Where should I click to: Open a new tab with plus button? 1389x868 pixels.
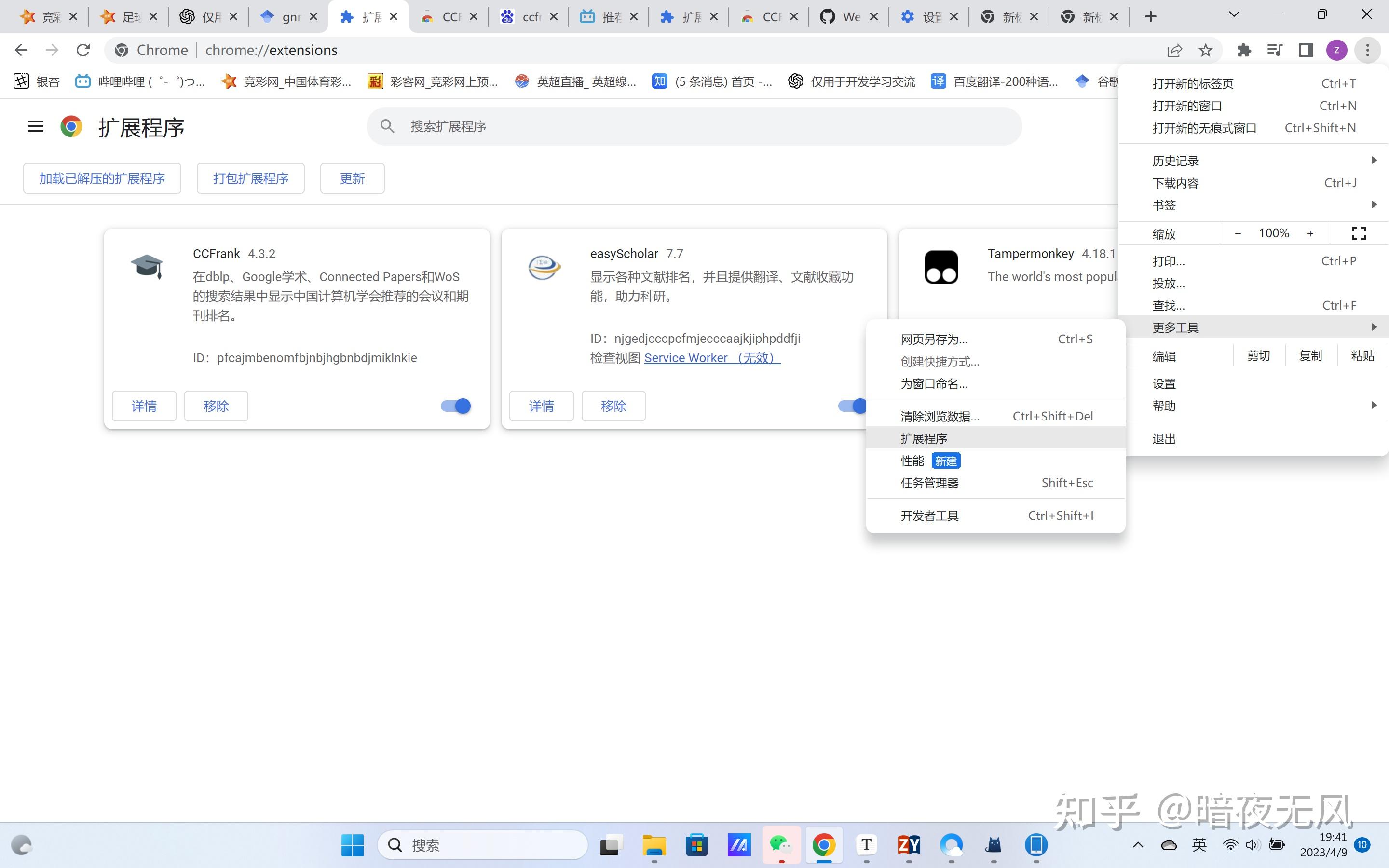point(1150,17)
